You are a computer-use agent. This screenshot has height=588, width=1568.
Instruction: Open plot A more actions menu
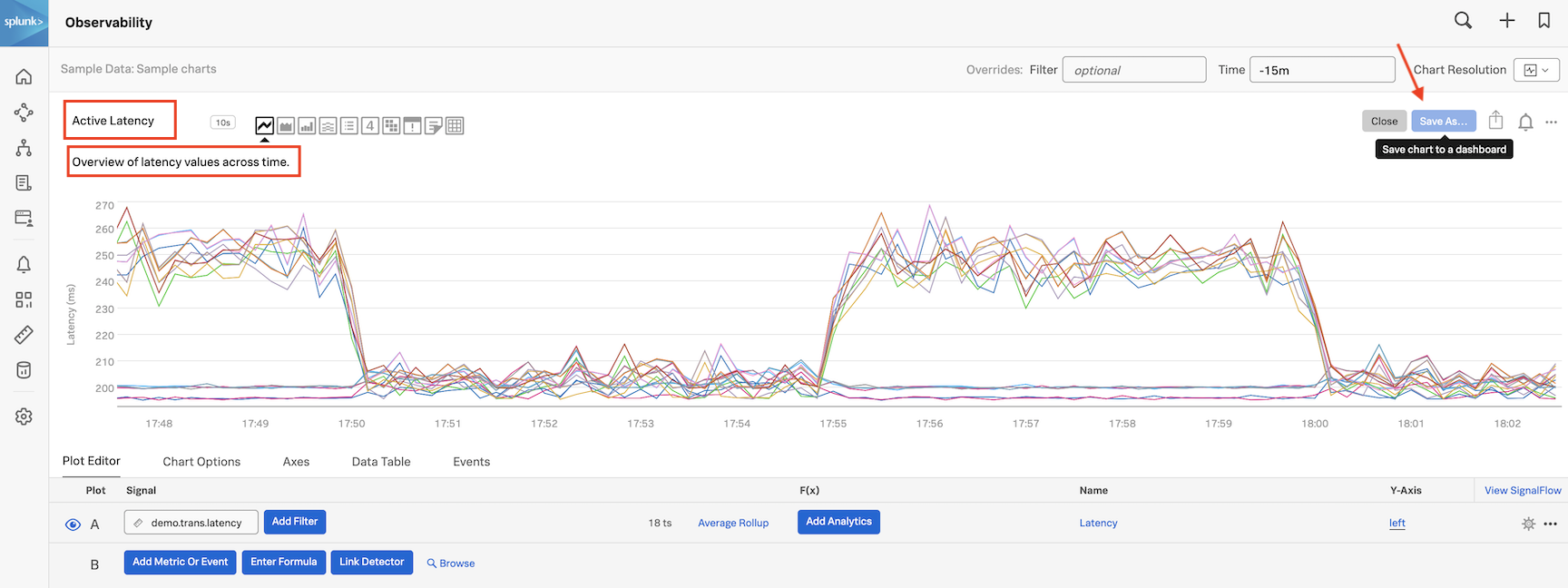(1550, 524)
